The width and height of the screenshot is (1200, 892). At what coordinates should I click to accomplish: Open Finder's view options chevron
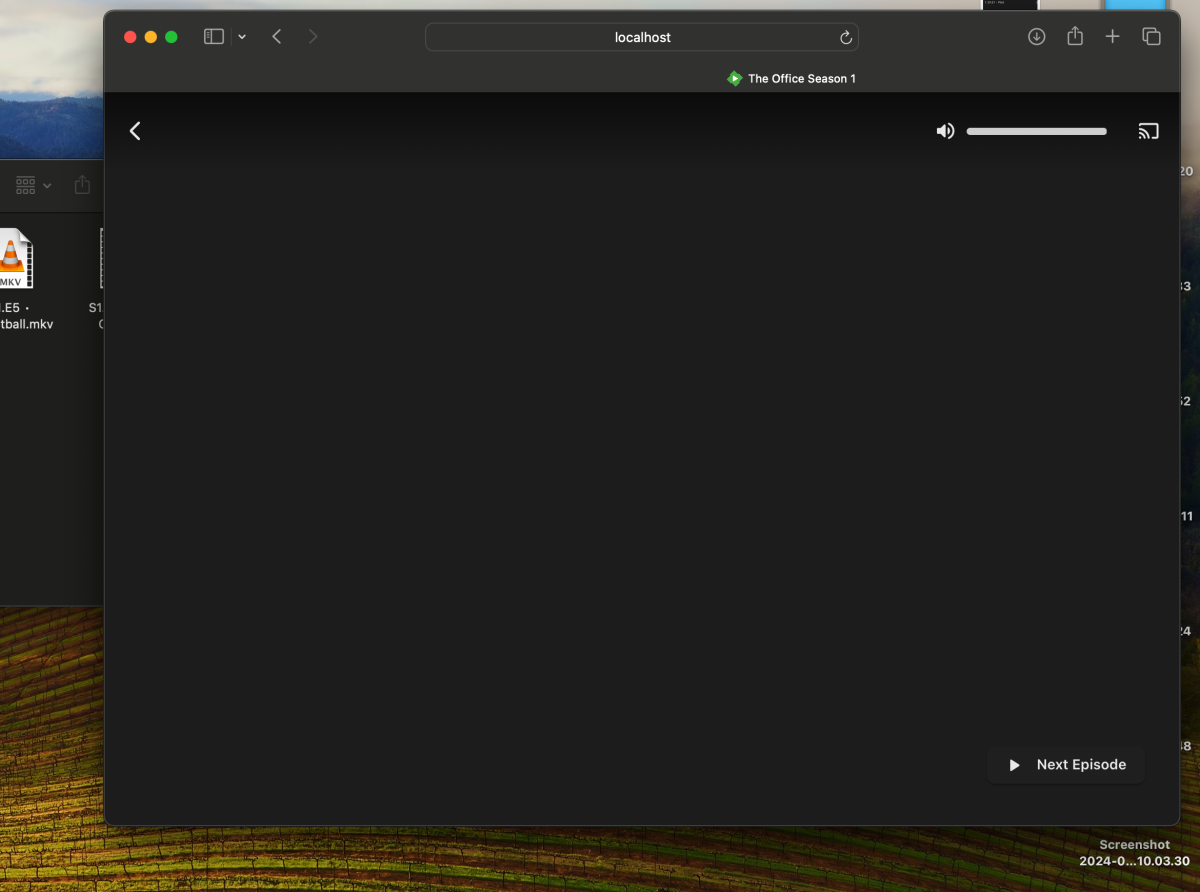[46, 185]
